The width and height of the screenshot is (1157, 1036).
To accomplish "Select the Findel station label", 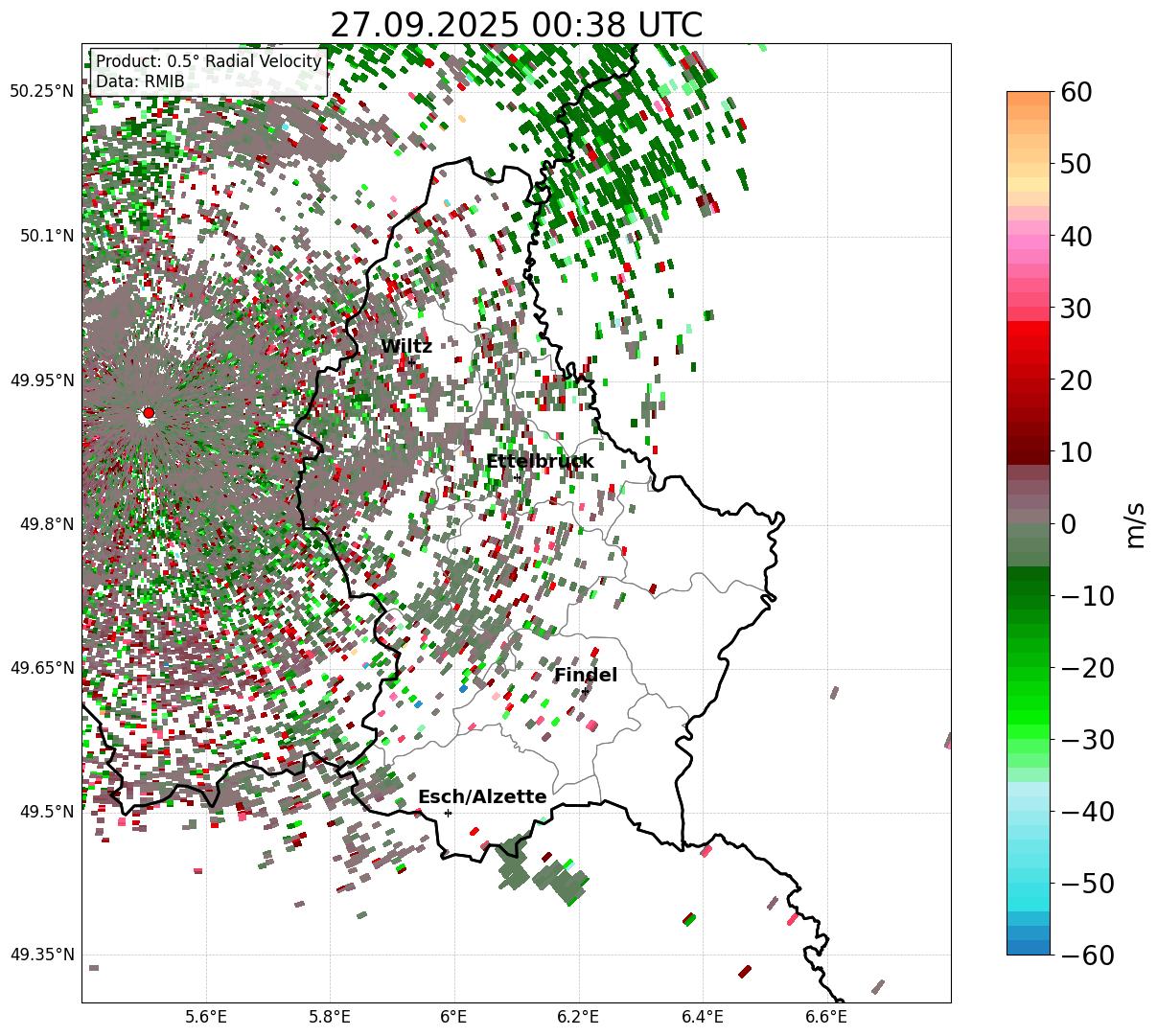I will click(x=586, y=676).
